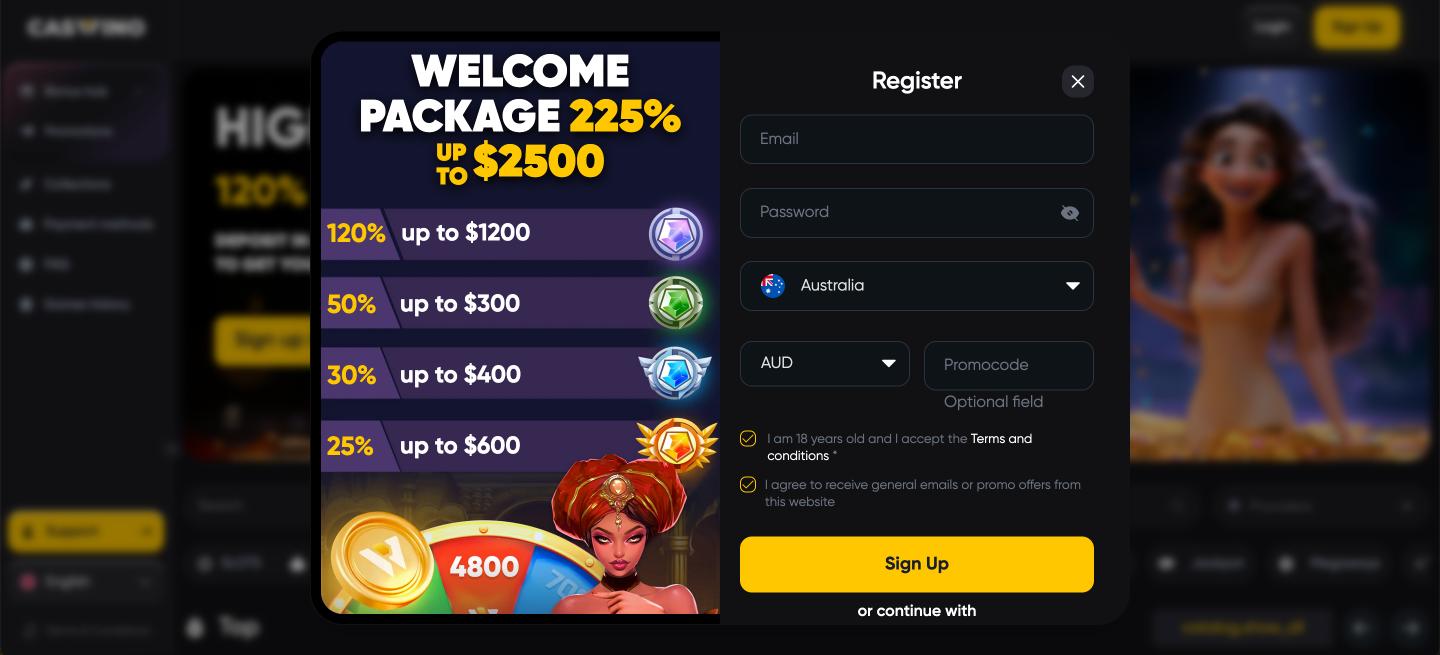Click the 4800 segment on prize wheel

coord(484,567)
